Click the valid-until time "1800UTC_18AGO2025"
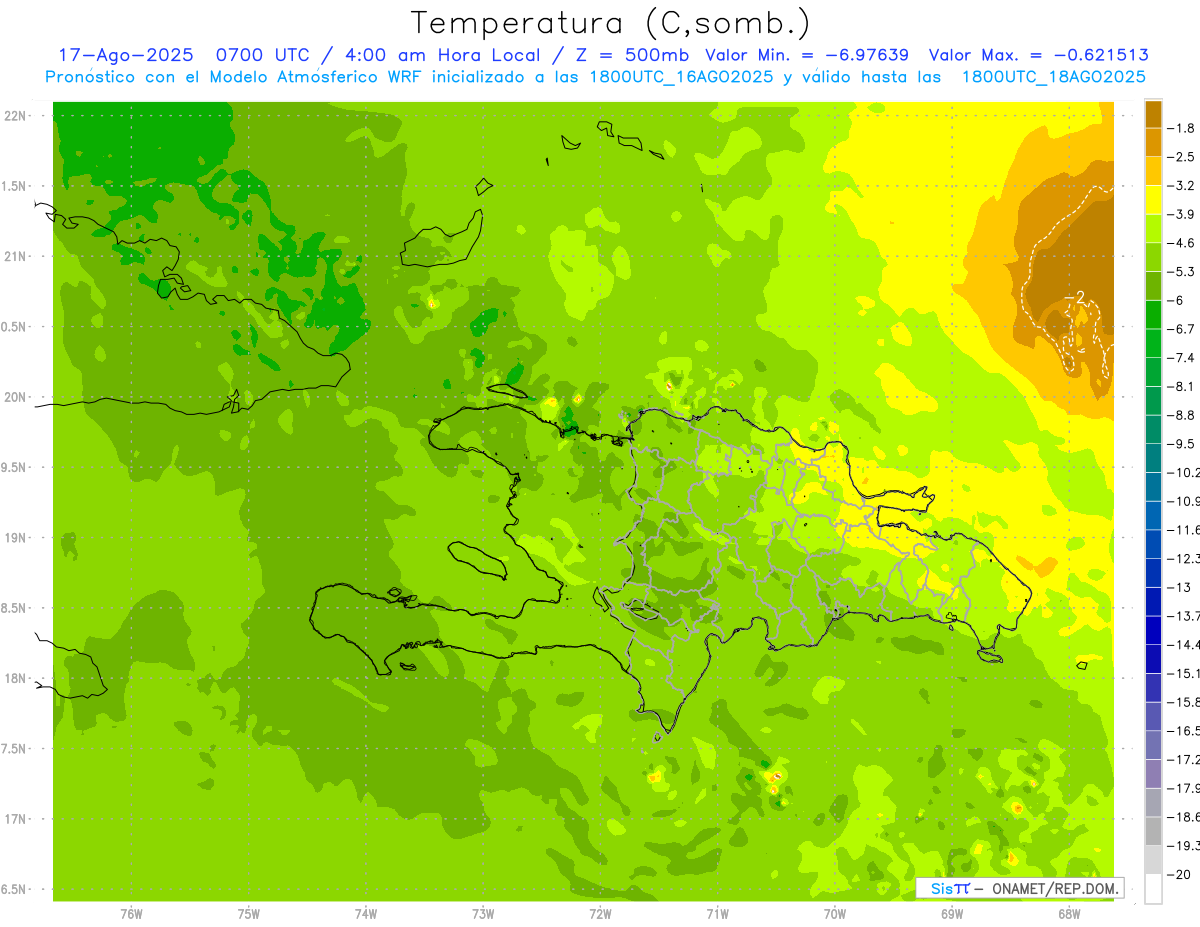This screenshot has height=927, width=1200. pyautogui.click(x=1053, y=77)
